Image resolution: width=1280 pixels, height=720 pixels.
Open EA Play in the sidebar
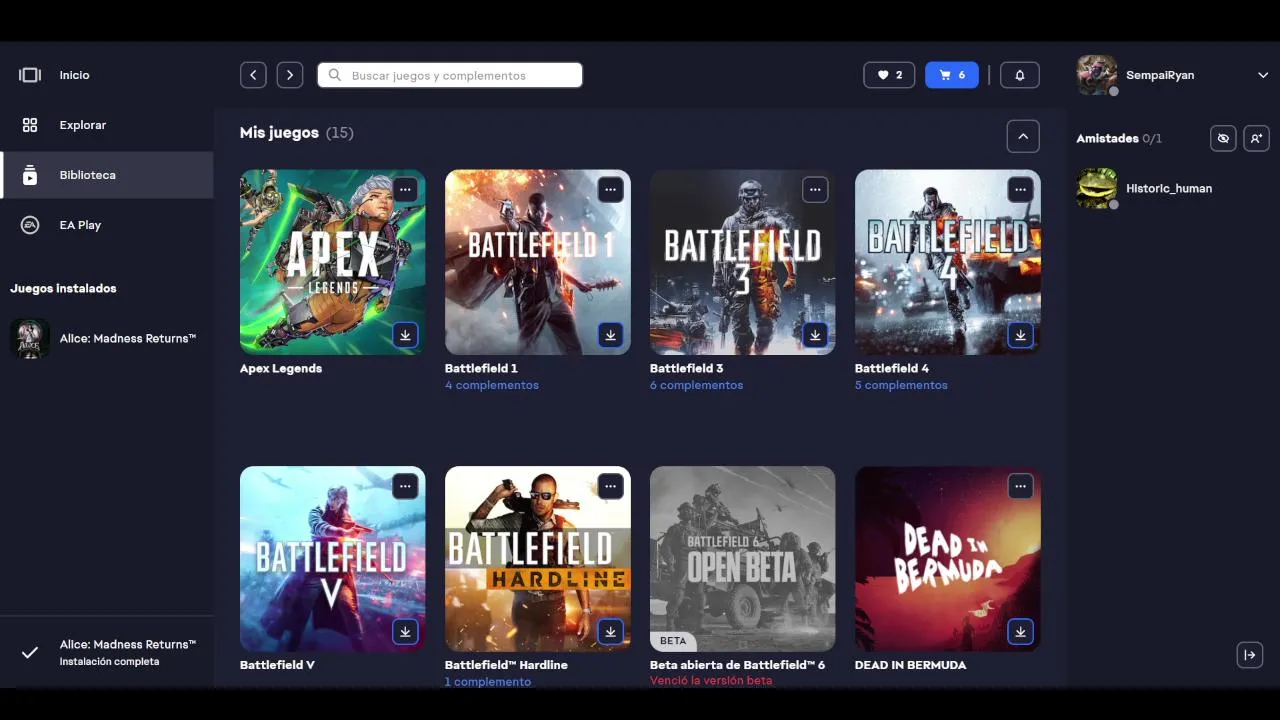106,225
